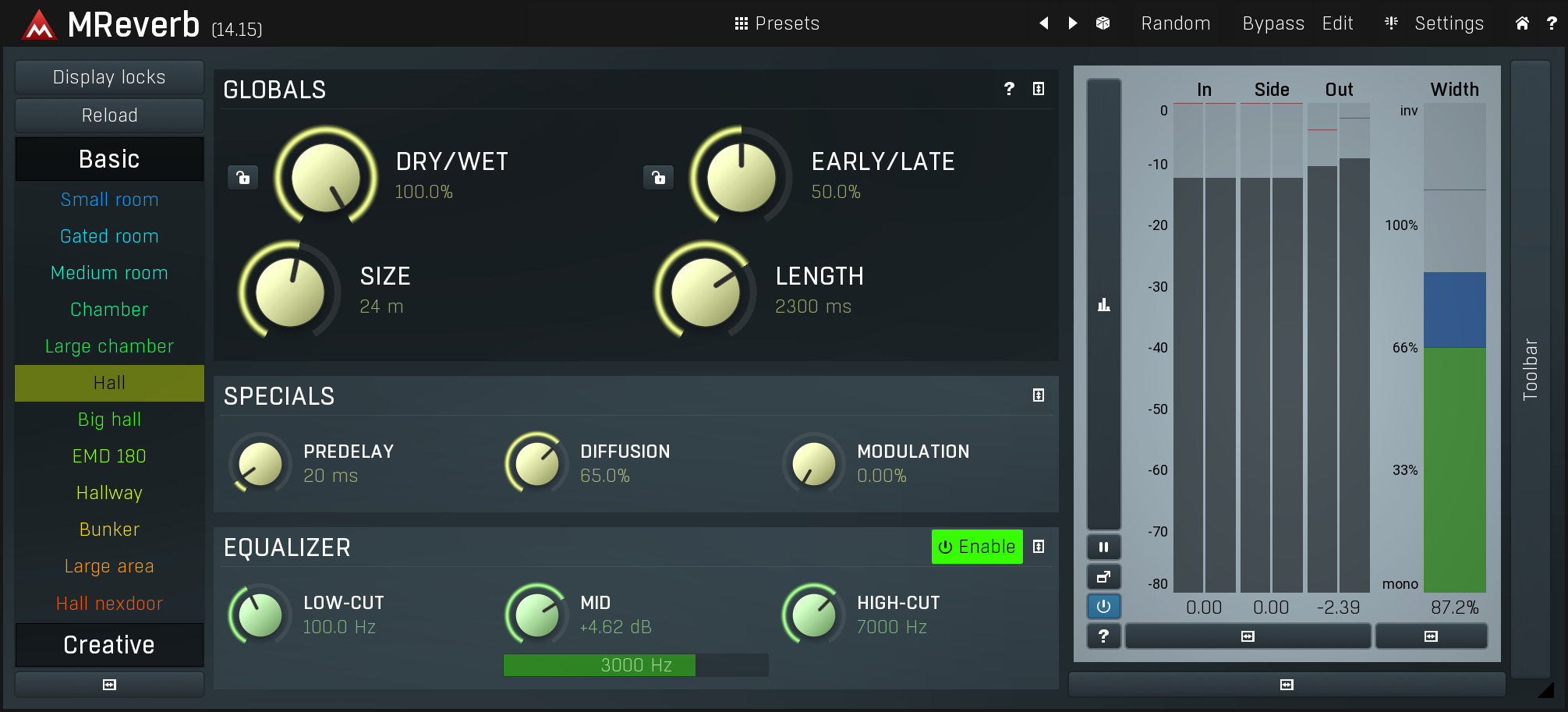
Task: Pause the meter display
Action: click(x=1103, y=547)
